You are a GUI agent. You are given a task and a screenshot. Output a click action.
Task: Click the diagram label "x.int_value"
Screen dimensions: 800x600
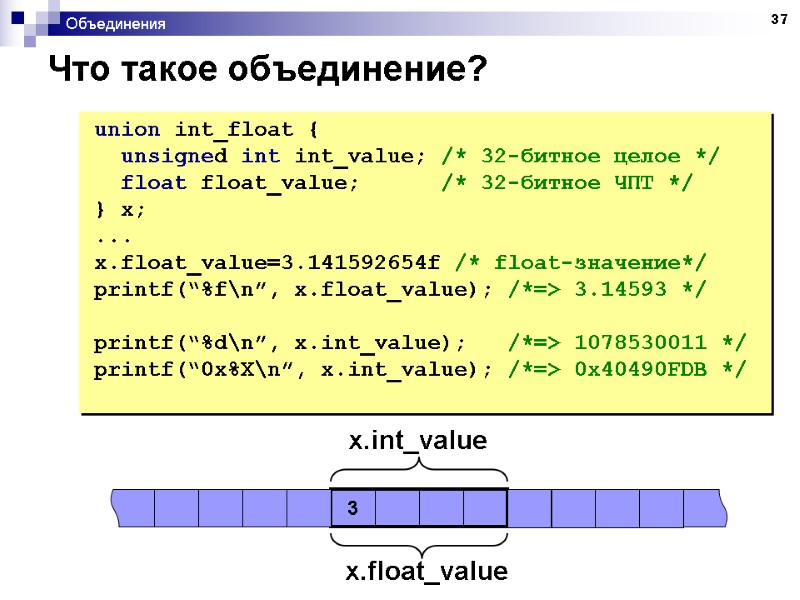click(418, 441)
